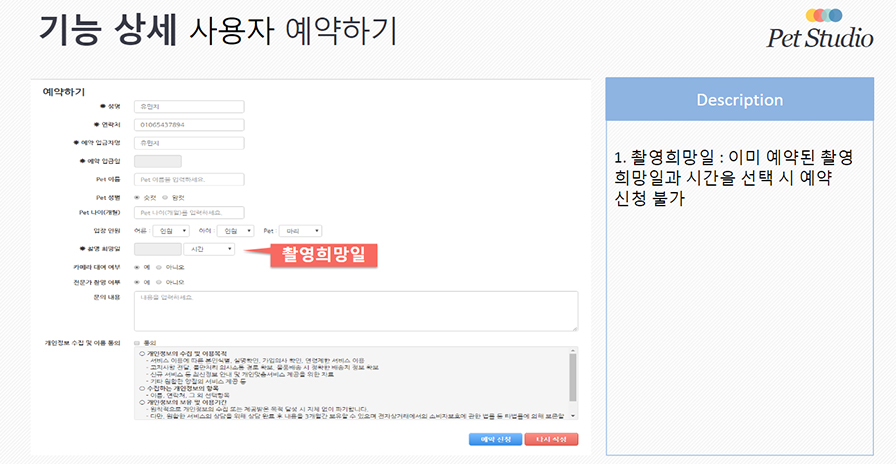Select 수컷 for Pet gender
The width and height of the screenshot is (896, 464).
click(x=137, y=196)
